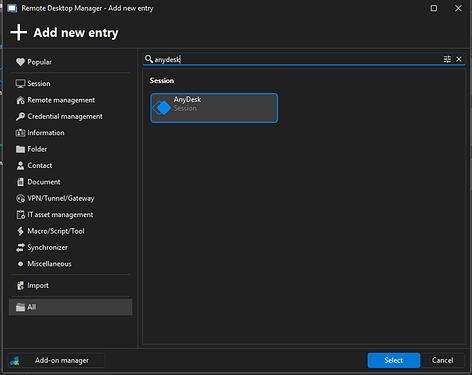Viewport: 472px width, 375px height.
Task: Open search filter options icon
Action: (447, 59)
